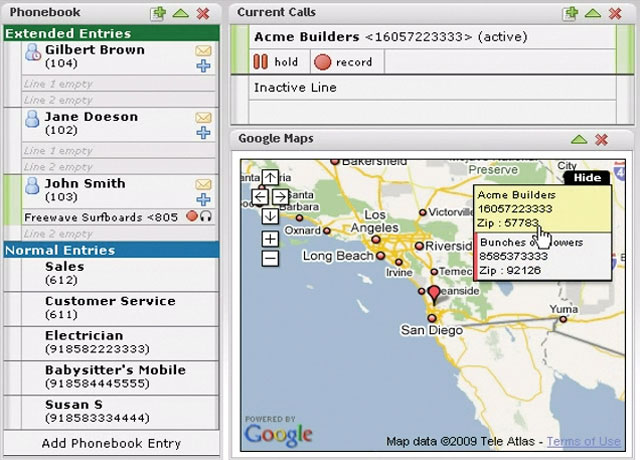Collapse the Current Calls panel
The height and width of the screenshot is (460, 640).
[593, 13]
